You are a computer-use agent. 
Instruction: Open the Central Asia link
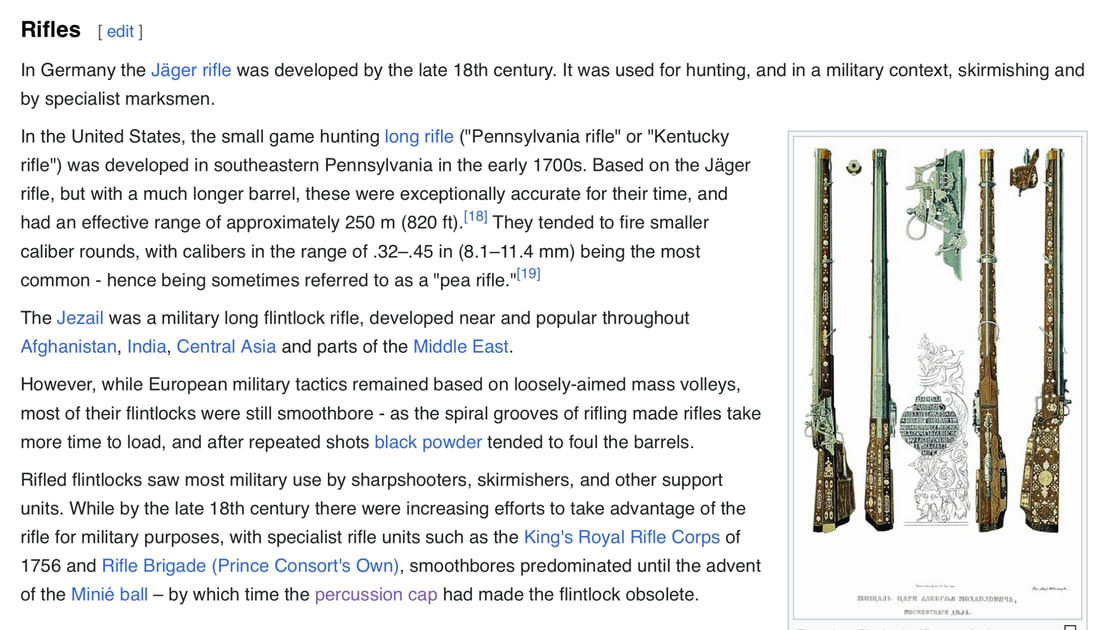point(226,347)
